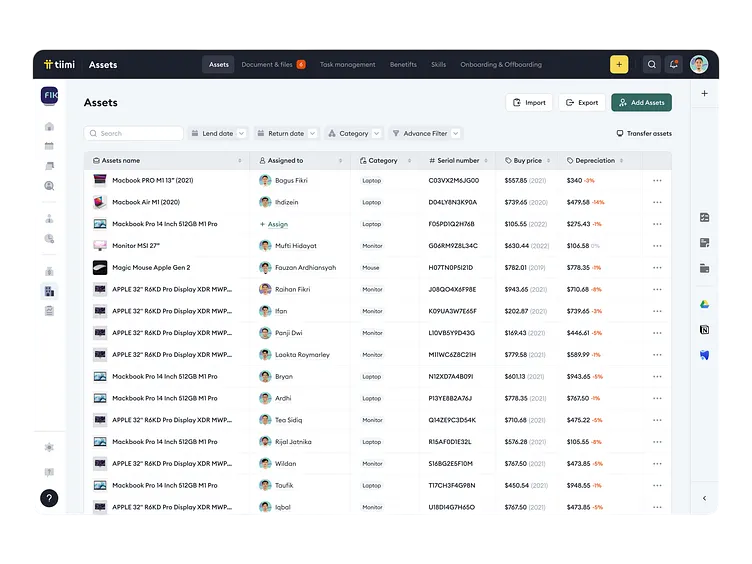Viewport: 752px width, 564px height.
Task: Click the search magnifier icon in top bar
Action: click(652, 64)
